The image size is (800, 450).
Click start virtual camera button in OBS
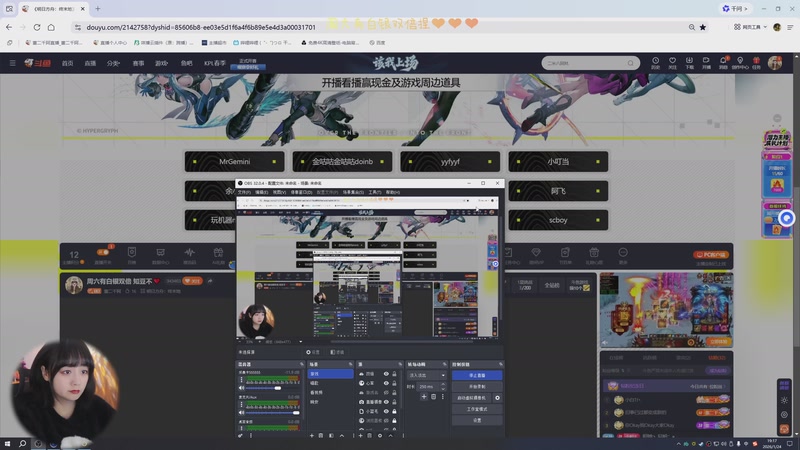(471, 398)
